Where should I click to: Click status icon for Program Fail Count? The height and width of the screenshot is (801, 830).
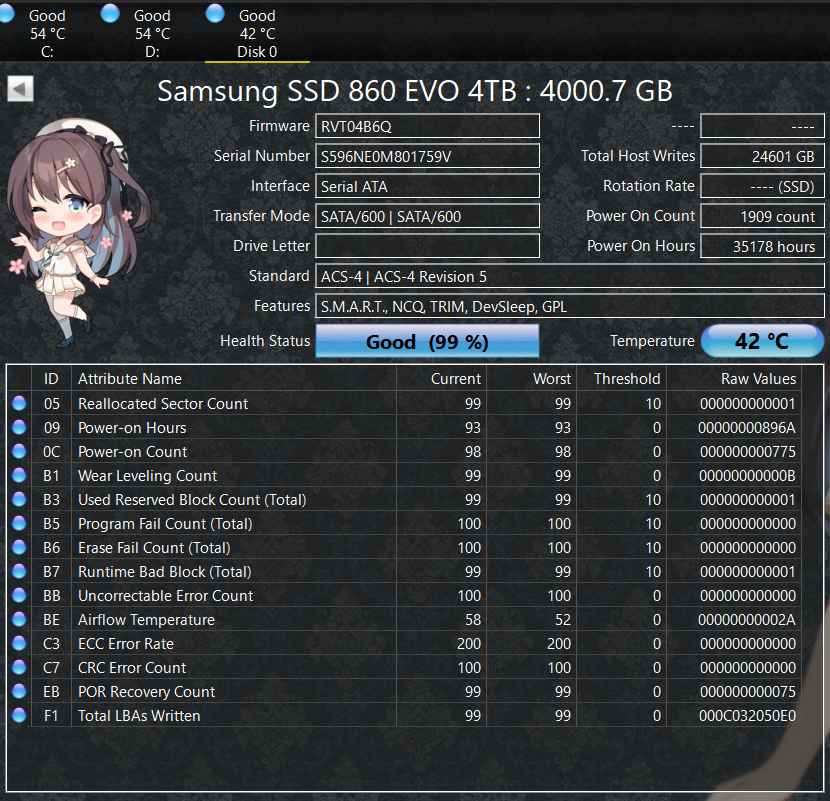click(19, 523)
